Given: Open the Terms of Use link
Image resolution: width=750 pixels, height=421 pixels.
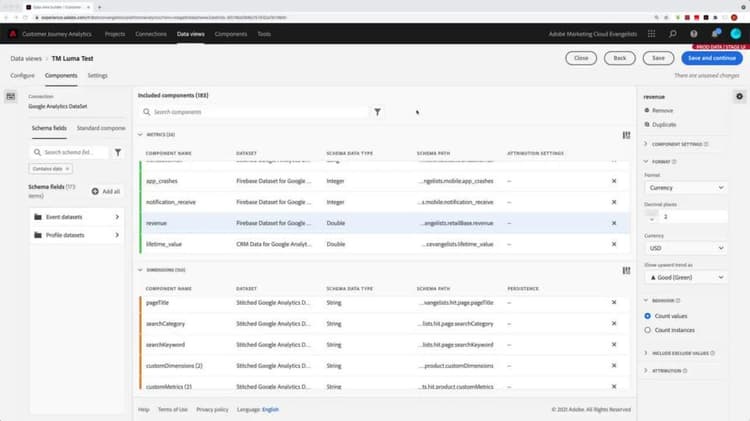Looking at the screenshot, I should [x=173, y=410].
